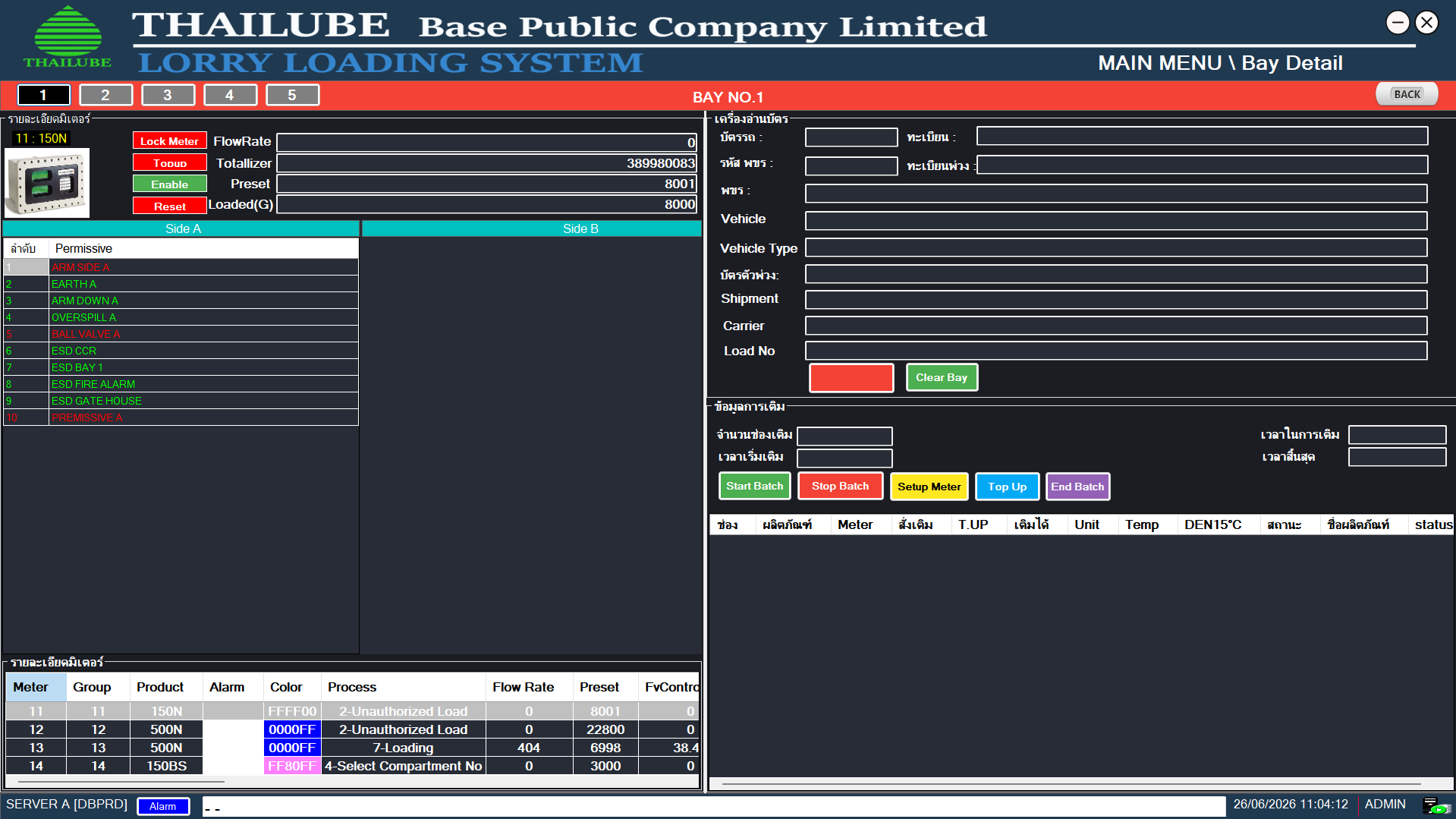Click Start Batch
1456x819 pixels.
click(754, 487)
